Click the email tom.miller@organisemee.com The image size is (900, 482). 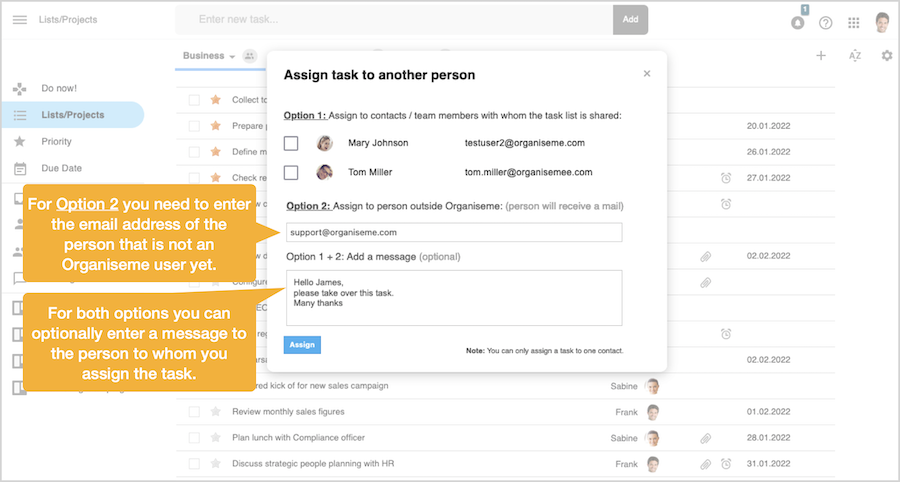click(529, 172)
